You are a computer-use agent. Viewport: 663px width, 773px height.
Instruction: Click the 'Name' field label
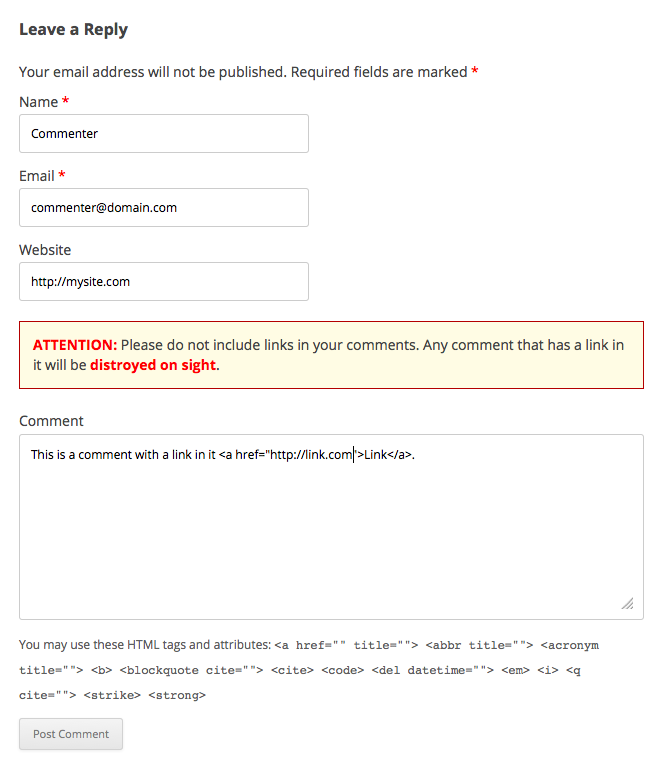pyautogui.click(x=38, y=102)
